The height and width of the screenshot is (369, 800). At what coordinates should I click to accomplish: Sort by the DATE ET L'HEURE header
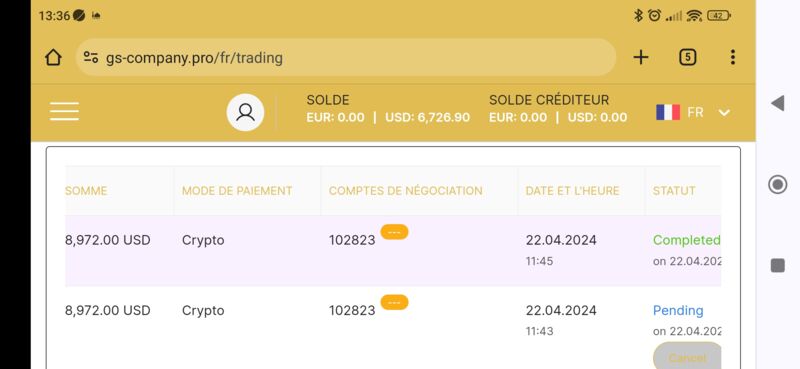572,191
